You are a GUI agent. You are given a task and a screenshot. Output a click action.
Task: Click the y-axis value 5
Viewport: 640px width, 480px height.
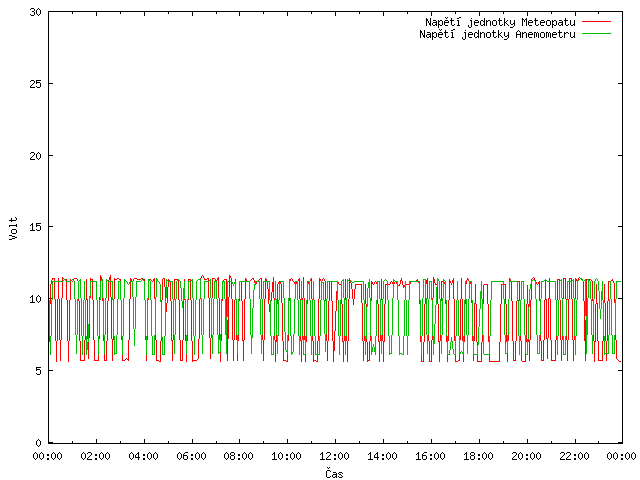(39, 371)
